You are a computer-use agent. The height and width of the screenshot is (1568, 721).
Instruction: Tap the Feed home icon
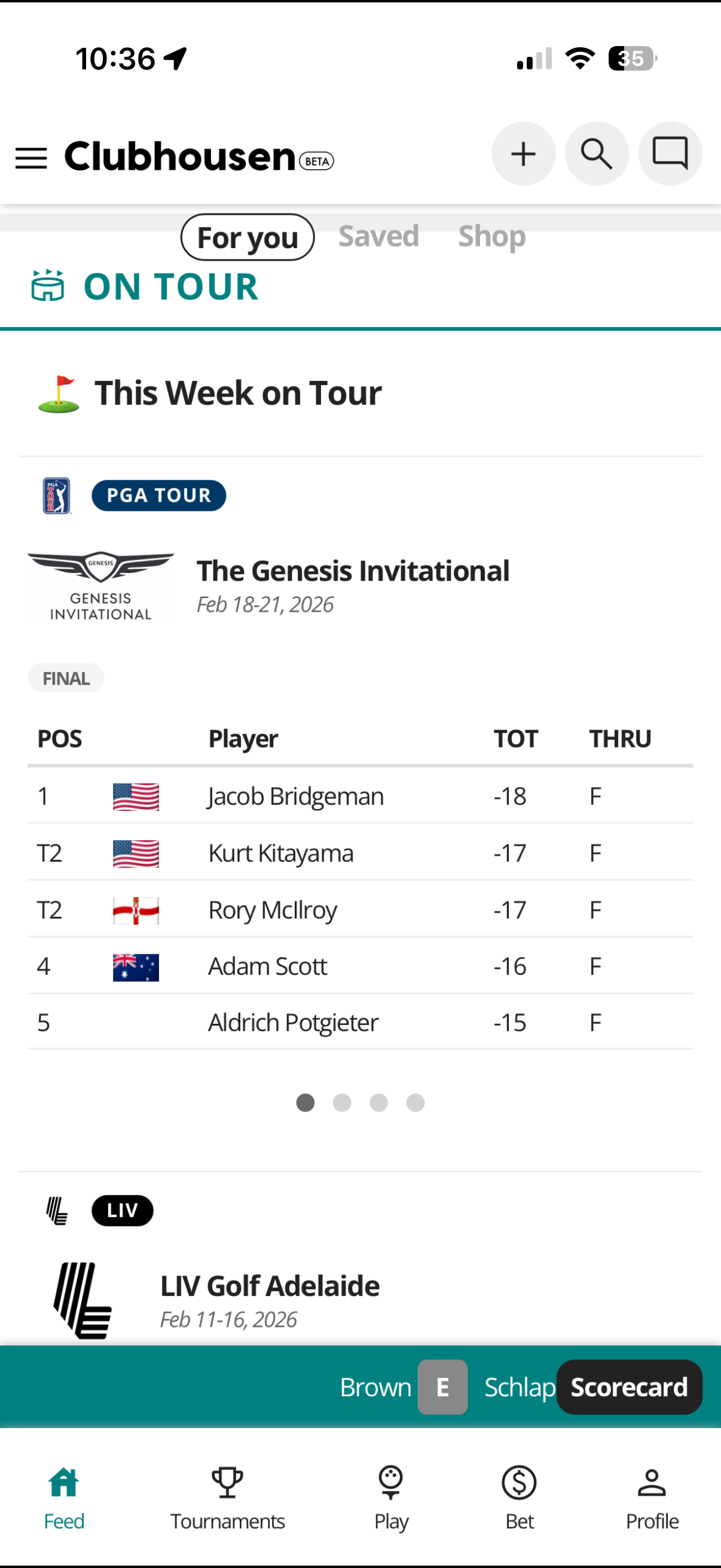click(64, 1497)
